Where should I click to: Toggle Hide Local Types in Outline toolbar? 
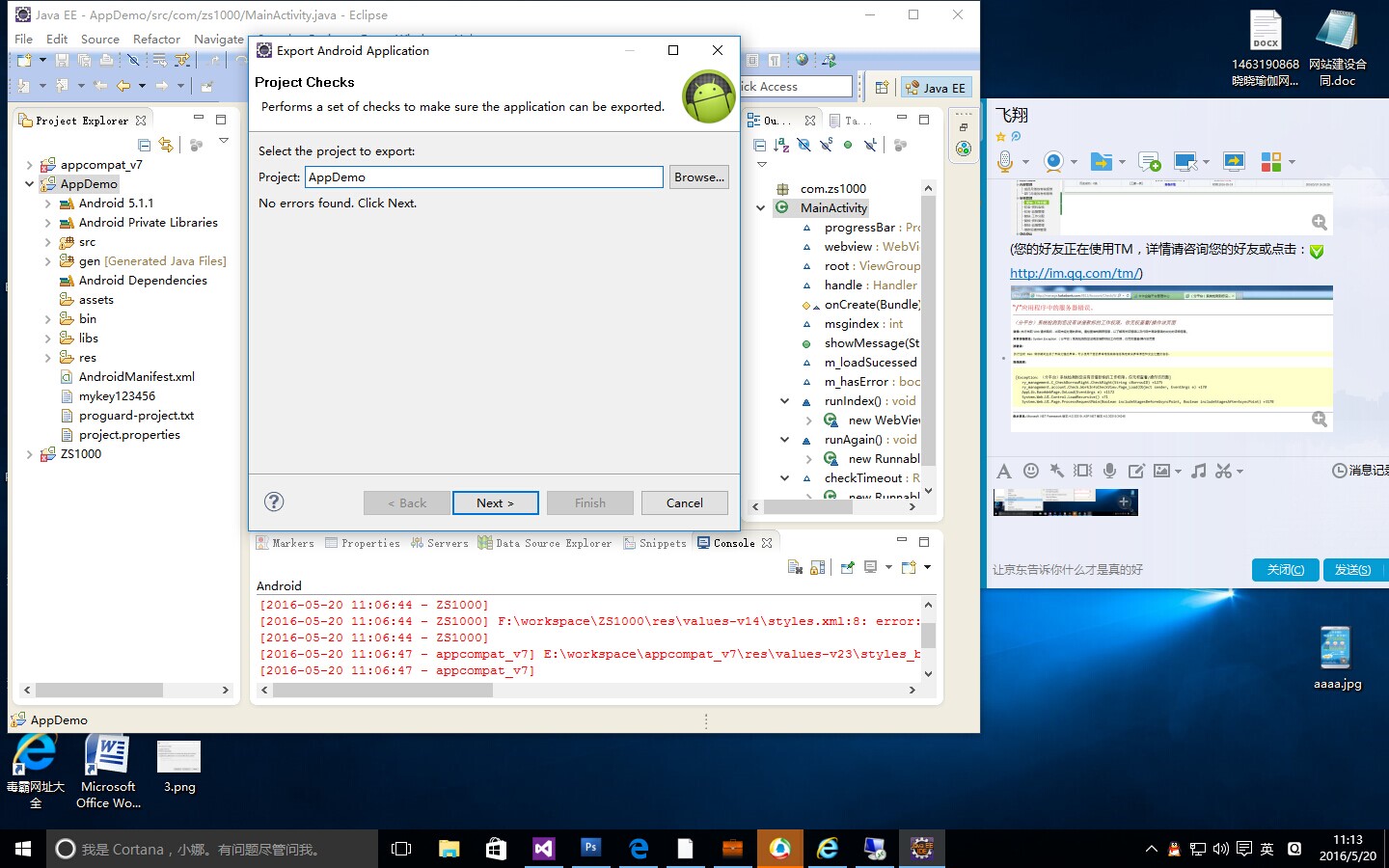(x=870, y=145)
